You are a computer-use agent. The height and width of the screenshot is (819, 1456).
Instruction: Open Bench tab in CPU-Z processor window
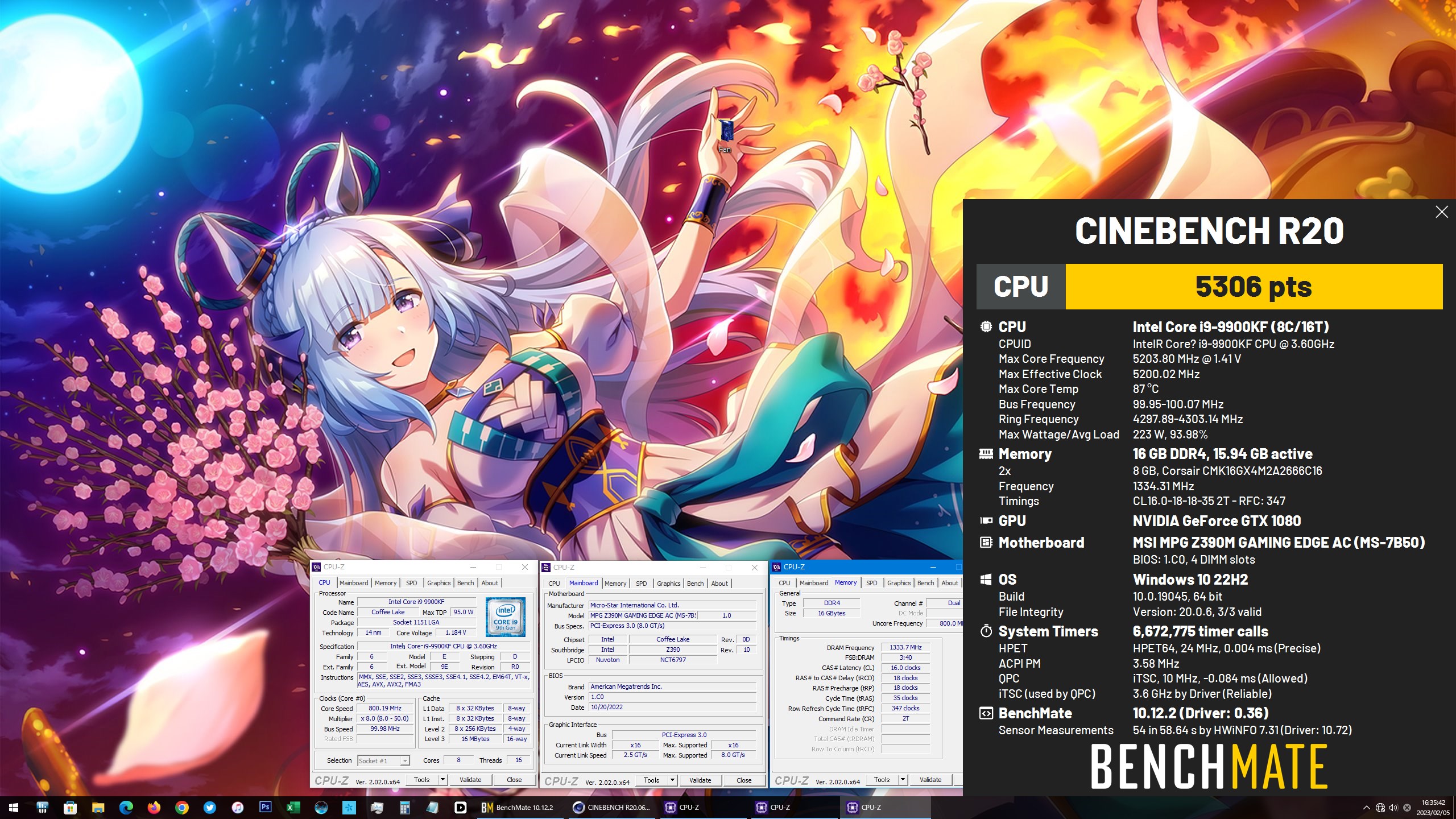[465, 583]
